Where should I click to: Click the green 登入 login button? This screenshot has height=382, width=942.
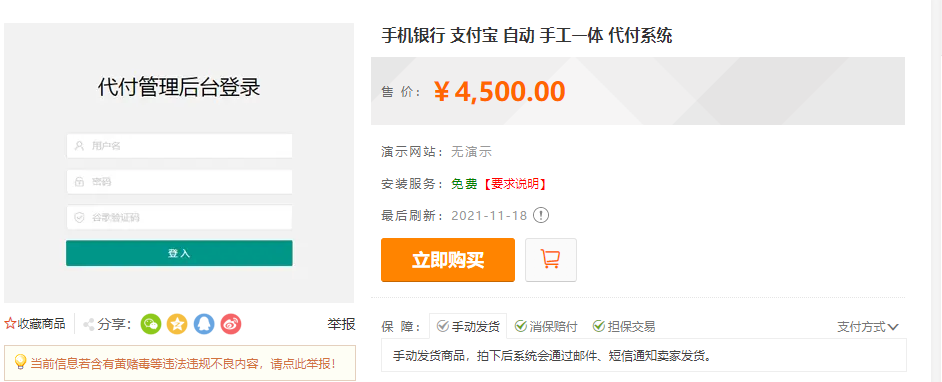[179, 253]
